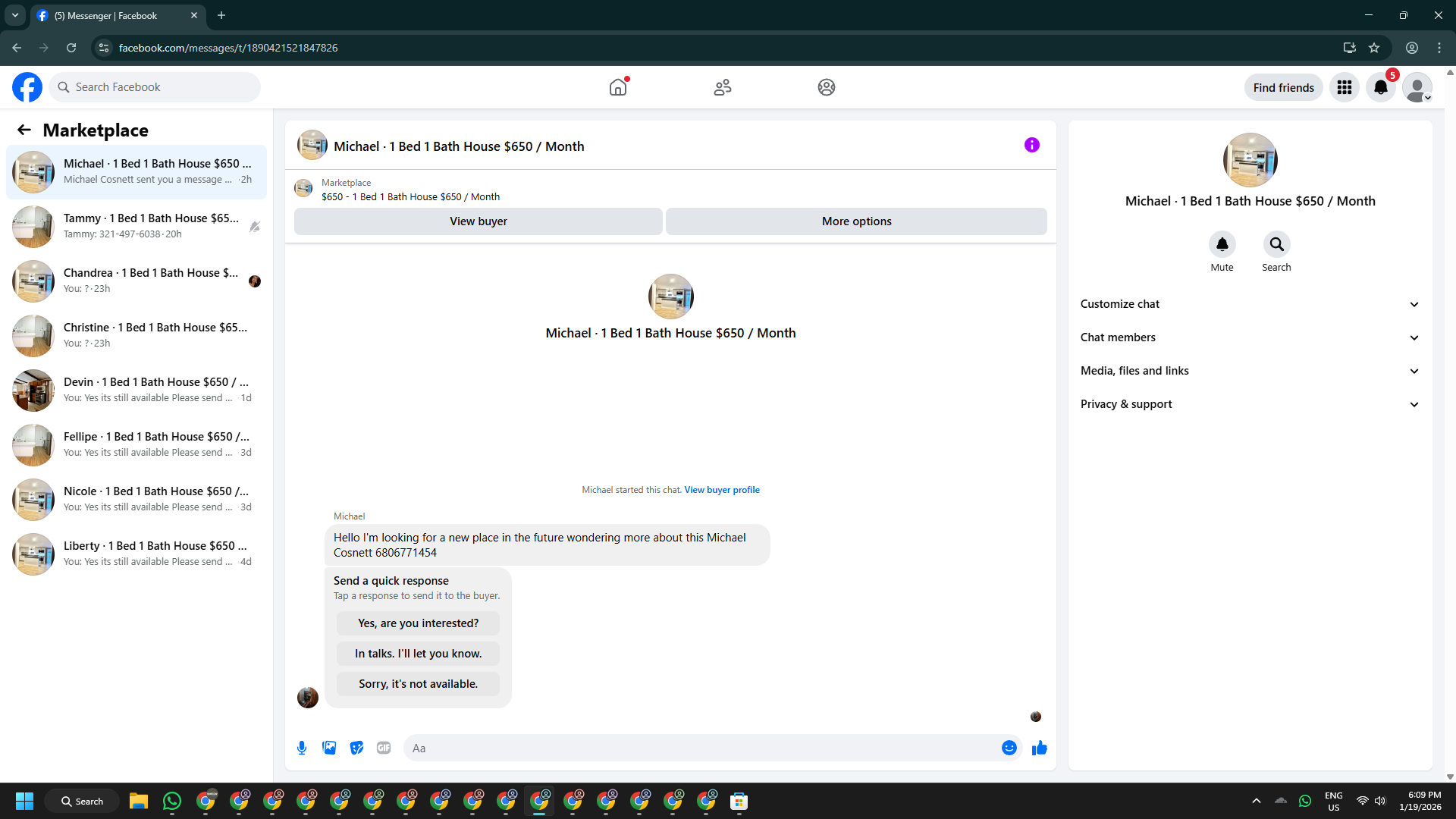The image size is (1456, 819).
Task: Mute this conversation with the bell button
Action: pyautogui.click(x=1222, y=244)
